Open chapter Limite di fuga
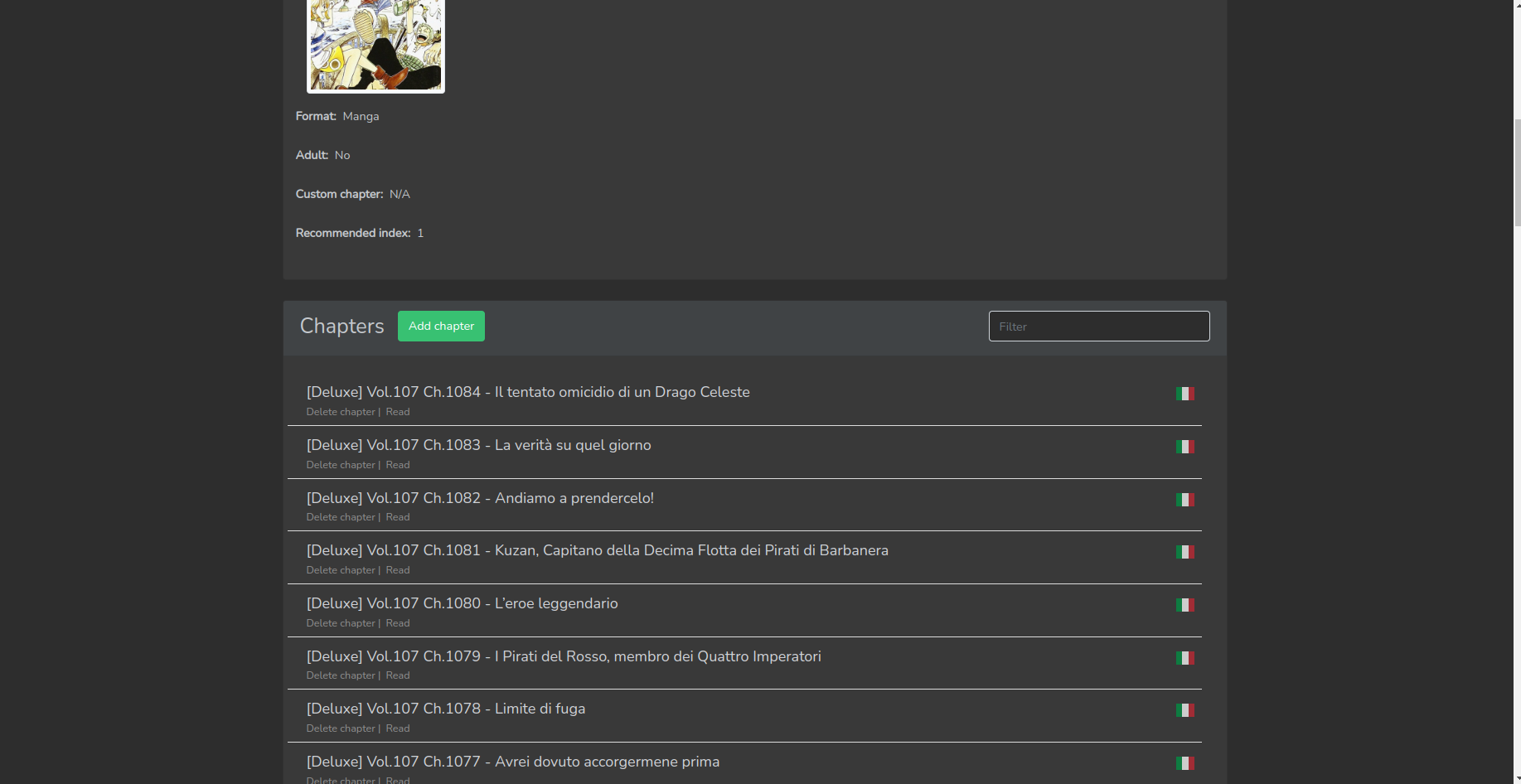 pyautogui.click(x=445, y=709)
